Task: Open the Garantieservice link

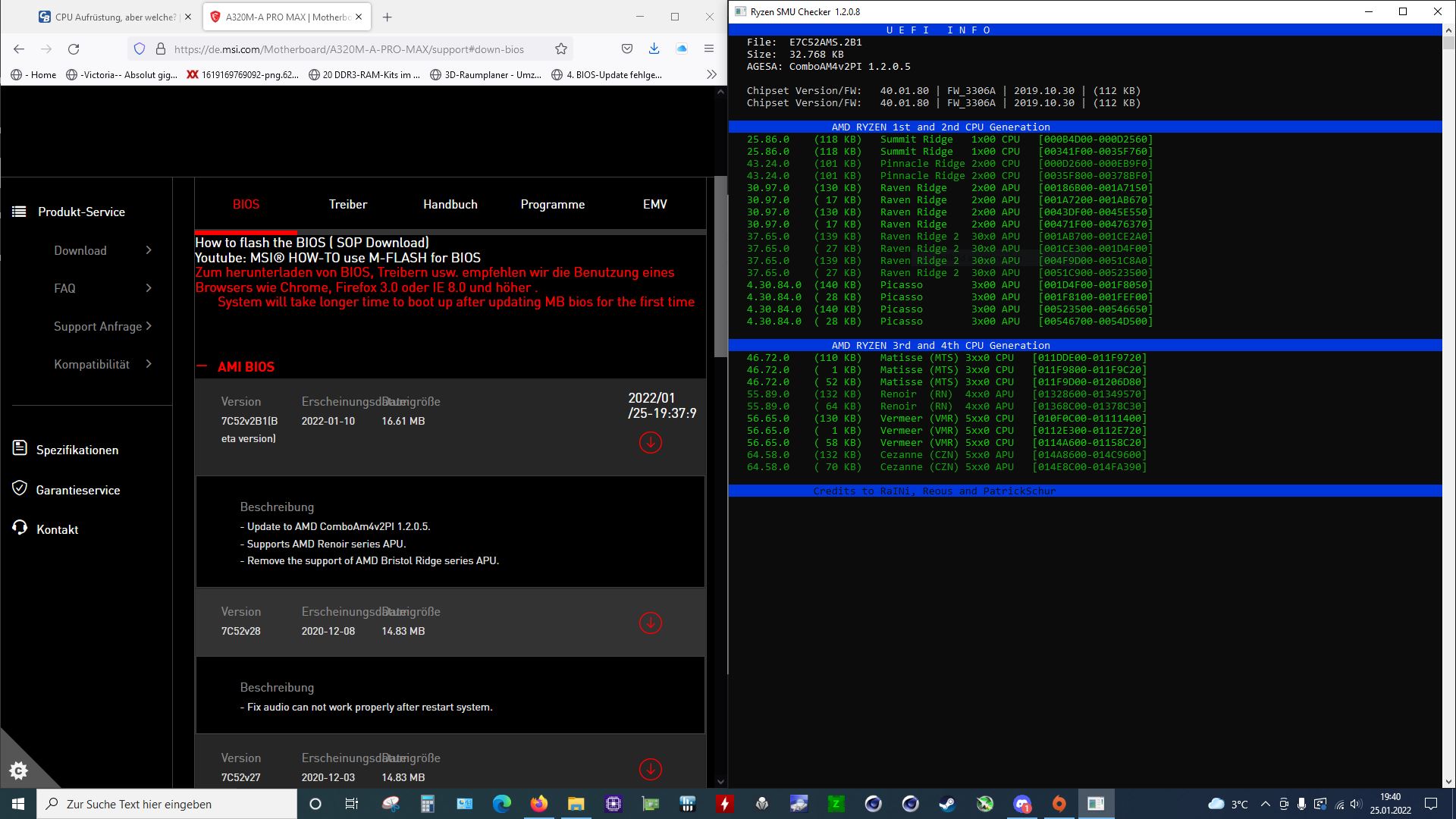Action: point(77,490)
